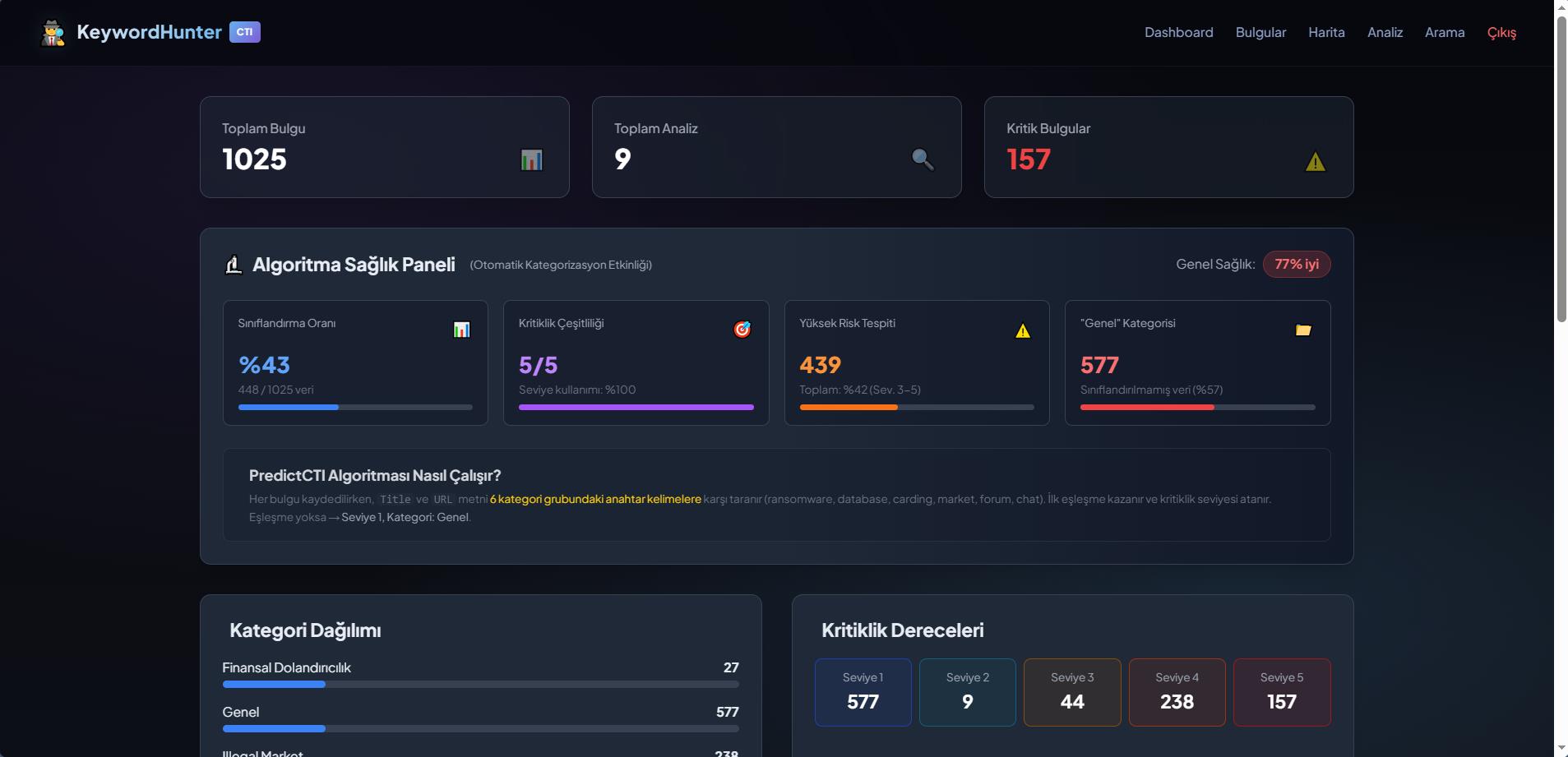1568x757 pixels.
Task: Click the Sınıflandırma Oranı blue progress bar
Action: tap(355, 407)
